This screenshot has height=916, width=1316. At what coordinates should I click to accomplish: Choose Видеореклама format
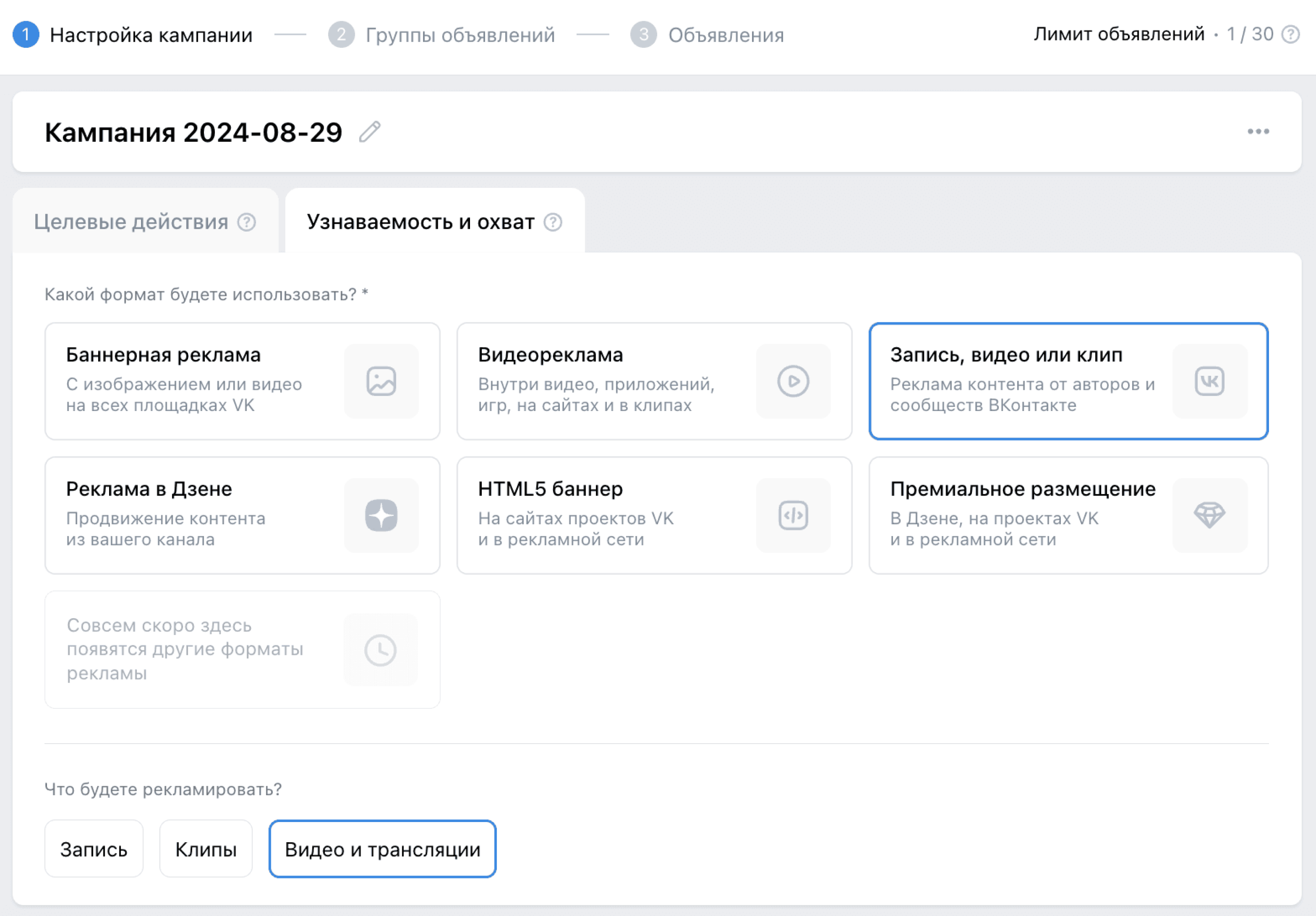[655, 381]
